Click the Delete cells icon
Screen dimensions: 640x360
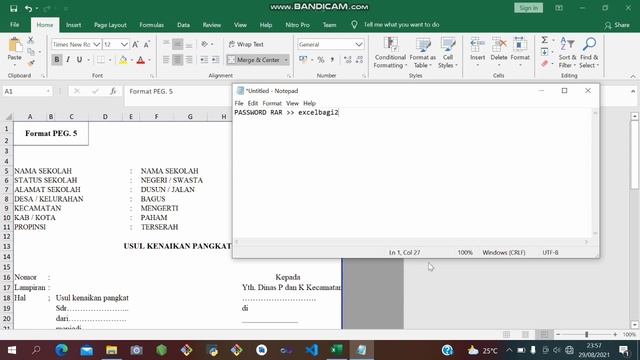pos(499,45)
